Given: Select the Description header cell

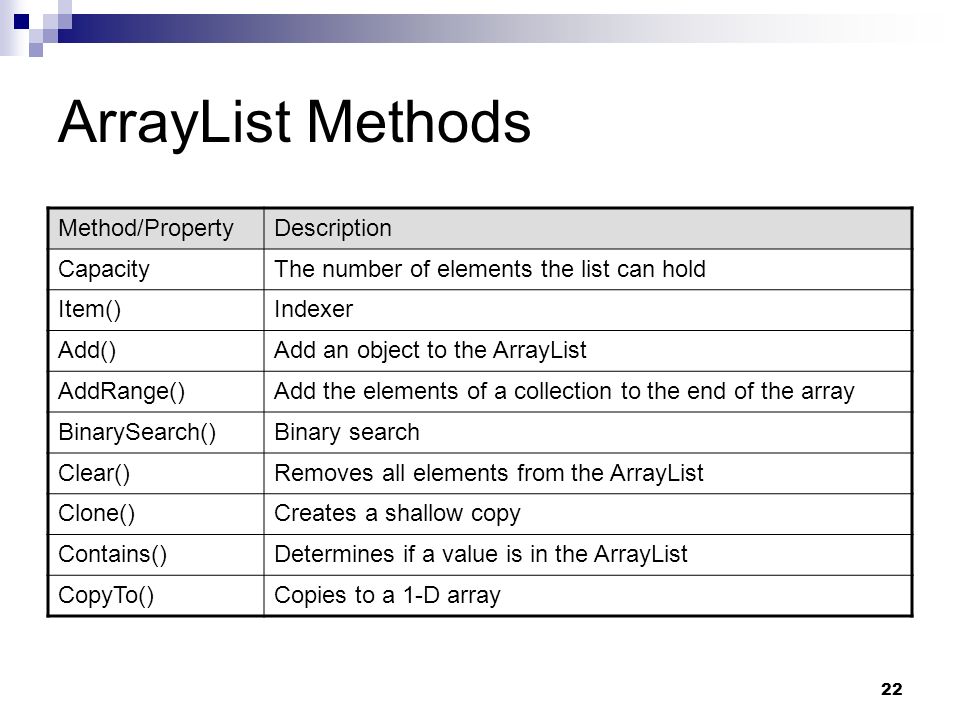Looking at the screenshot, I should coord(588,228).
